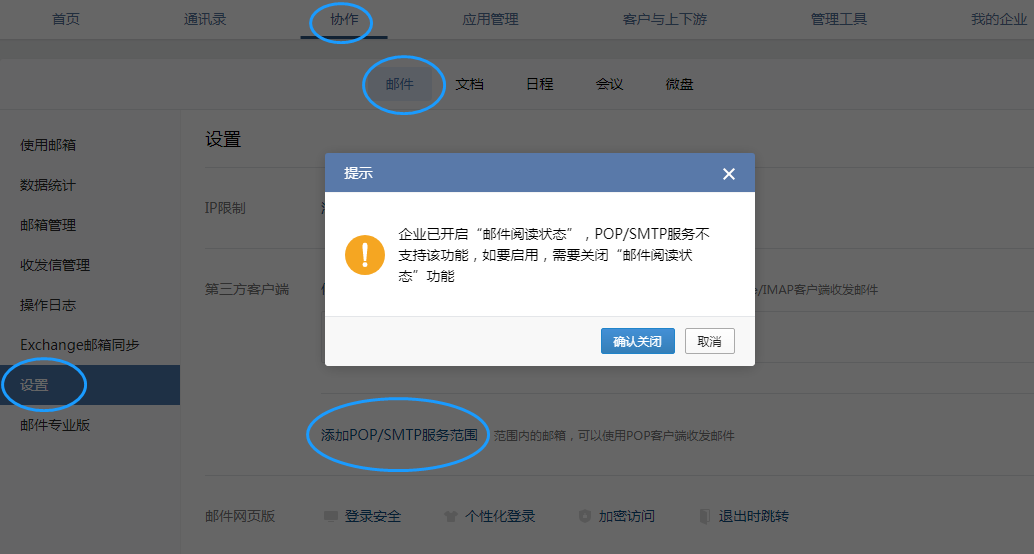The height and width of the screenshot is (554, 1034).
Task: Click the 退出时跳转 link
Action: pyautogui.click(x=754, y=516)
